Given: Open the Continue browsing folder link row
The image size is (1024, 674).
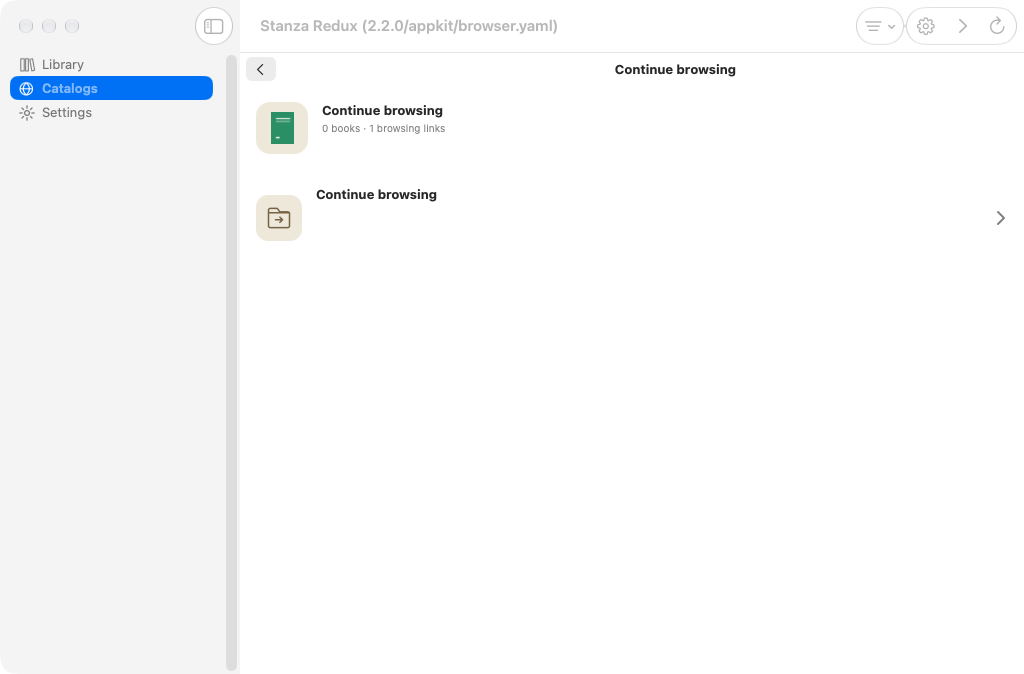Looking at the screenshot, I should 631,217.
